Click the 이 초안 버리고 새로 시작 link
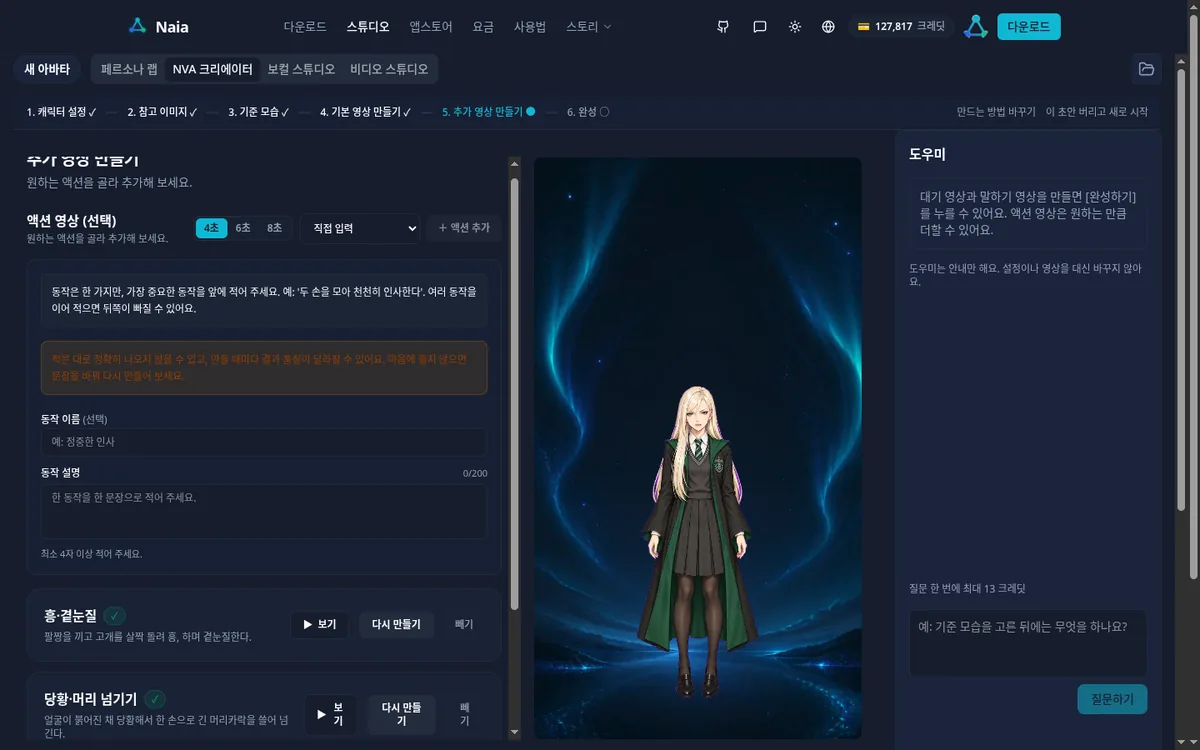1200x750 pixels. pos(1097,112)
